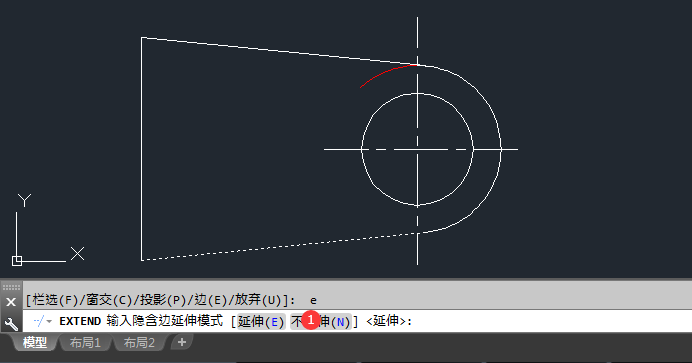Open recent commands dropdown arrow

pyautogui.click(x=49, y=322)
